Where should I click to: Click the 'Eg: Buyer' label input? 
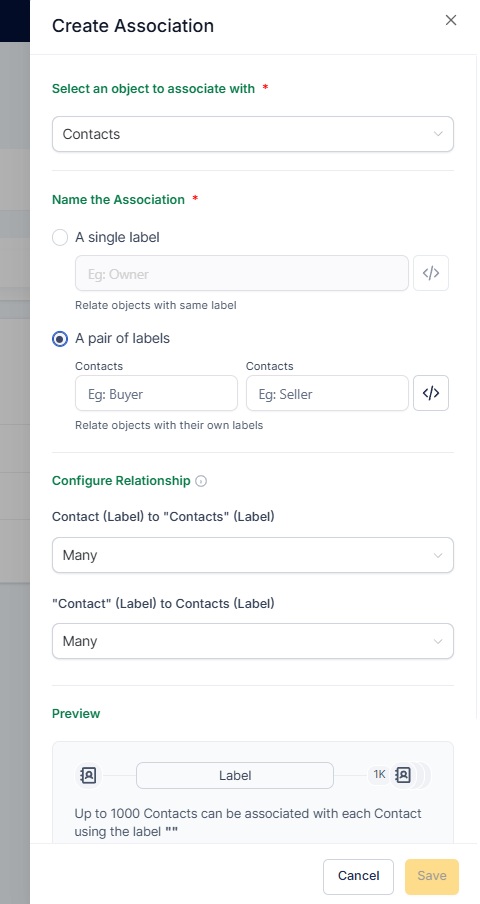tap(156, 393)
